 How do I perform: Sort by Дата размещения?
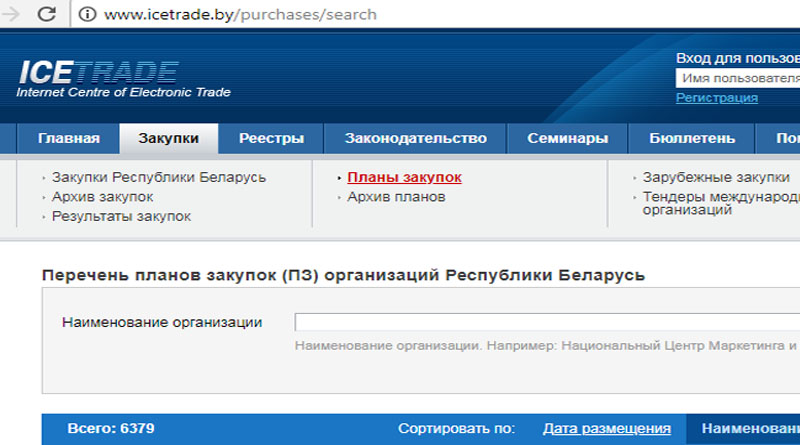[x=606, y=428]
